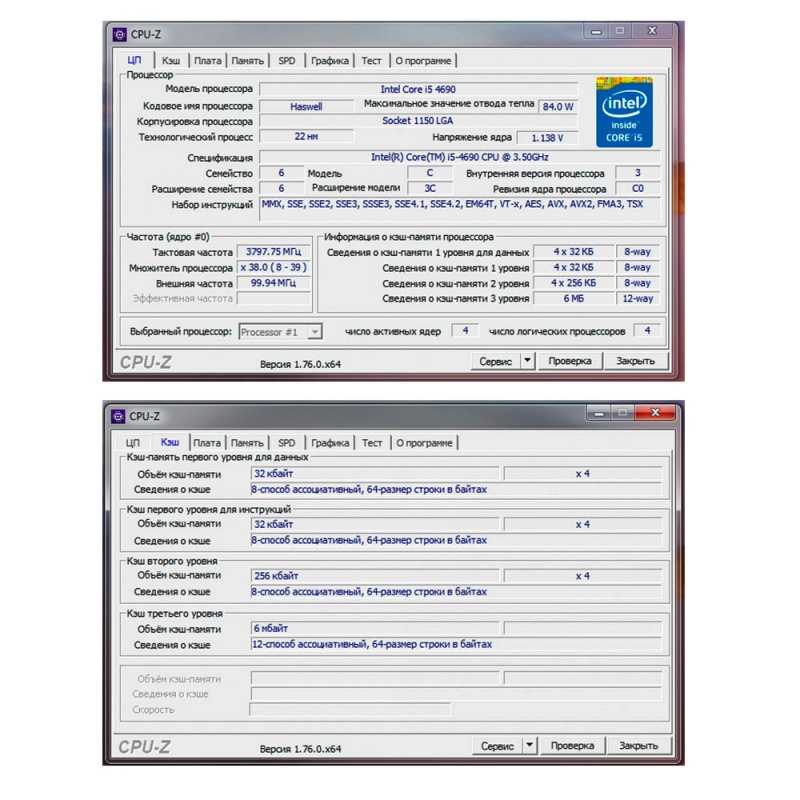Close the top CPU-Z window

[x=652, y=31]
